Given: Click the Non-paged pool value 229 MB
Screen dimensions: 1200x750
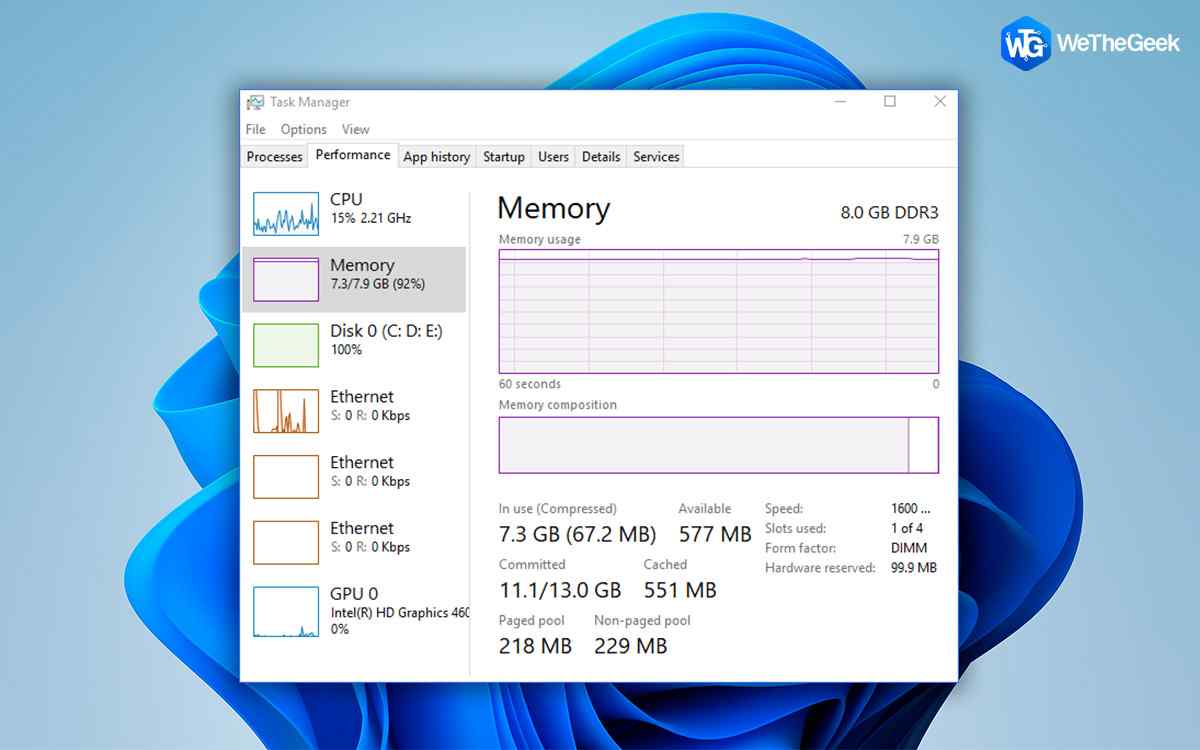Looking at the screenshot, I should 630,646.
